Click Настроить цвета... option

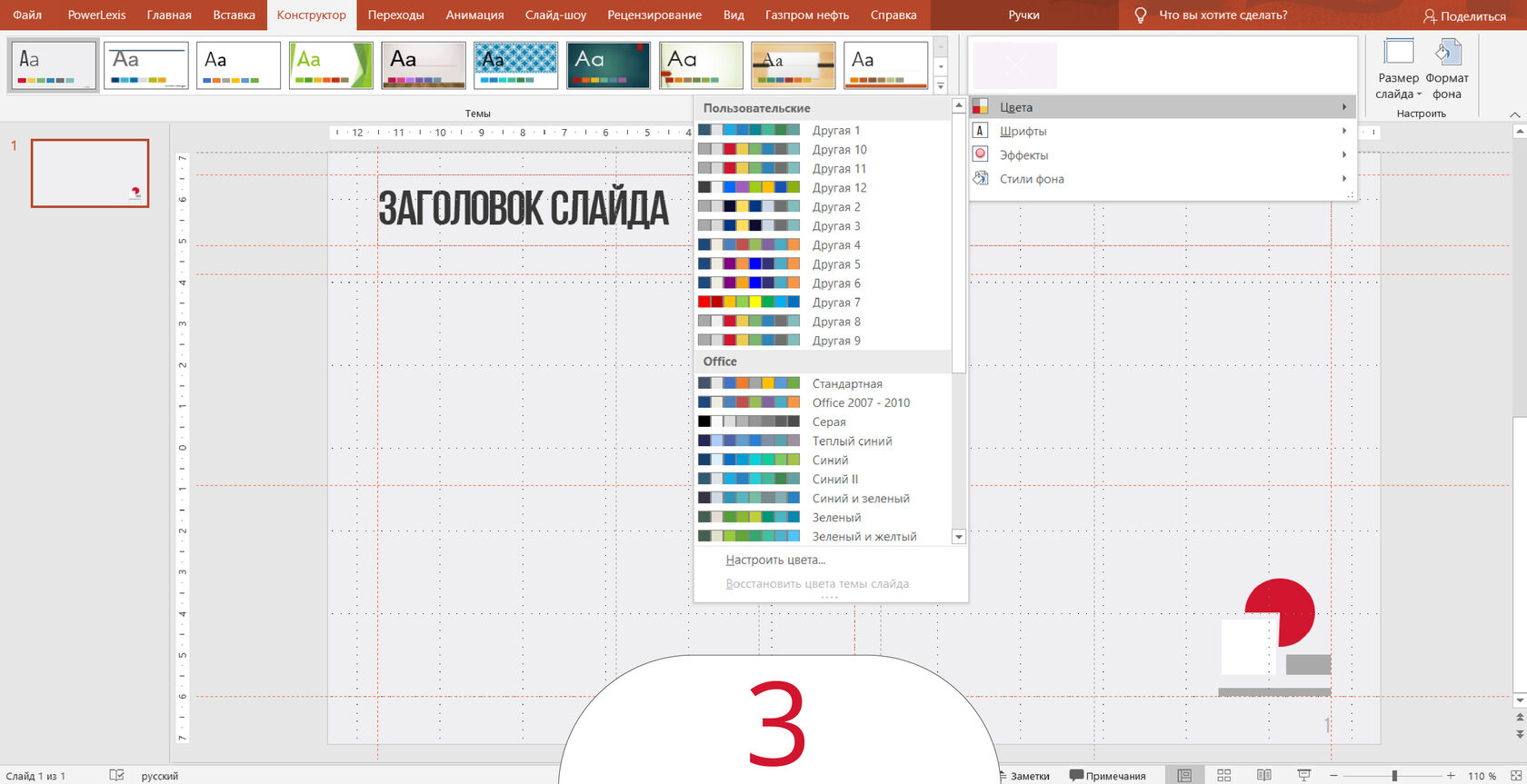point(775,560)
